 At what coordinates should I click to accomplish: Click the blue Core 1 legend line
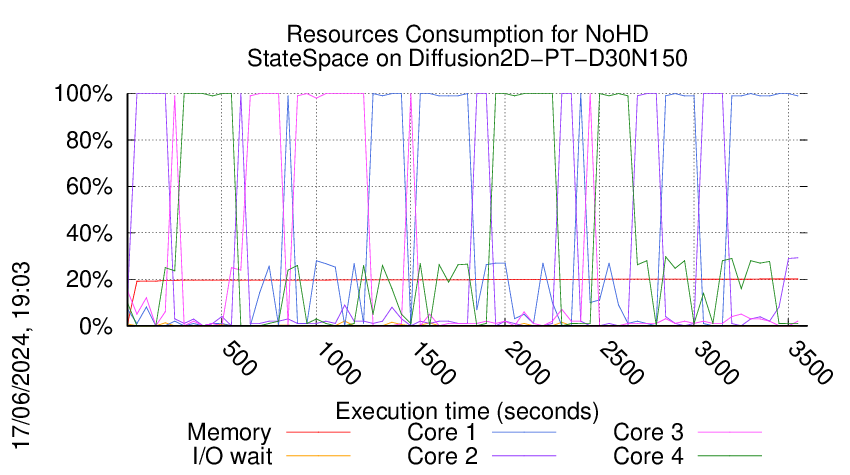[524, 433]
